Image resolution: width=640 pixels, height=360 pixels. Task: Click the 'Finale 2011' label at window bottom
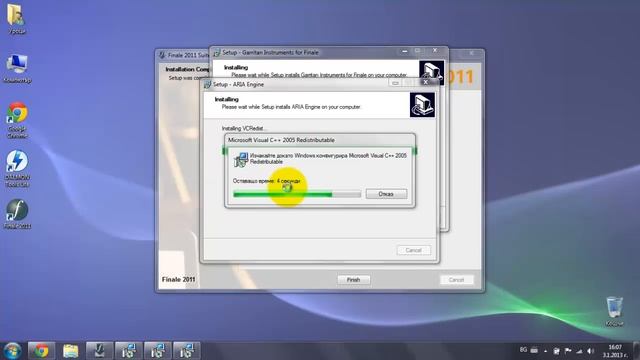click(x=178, y=280)
